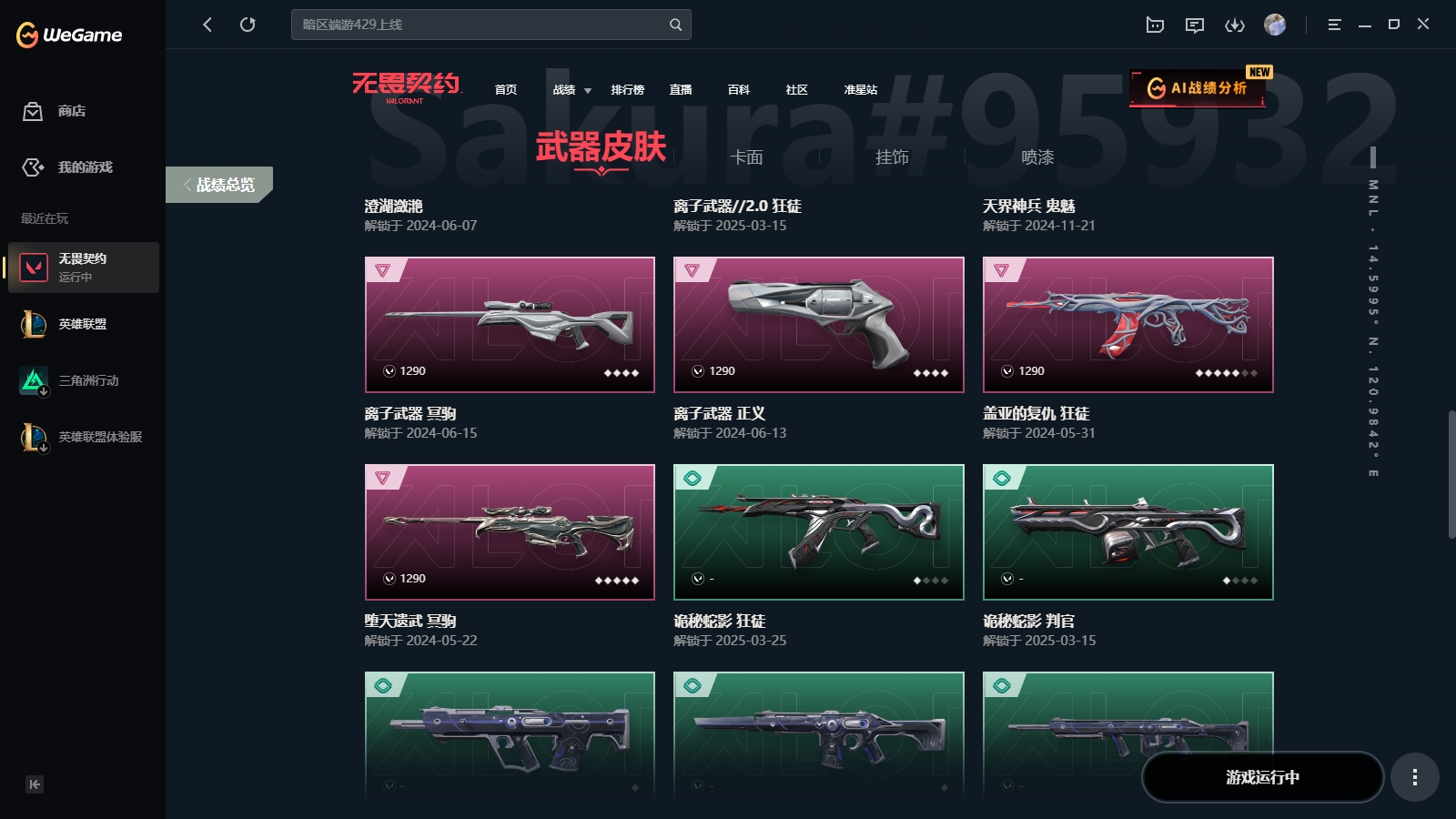
Task: Open the hamburger menu icon
Action: pos(1334,25)
